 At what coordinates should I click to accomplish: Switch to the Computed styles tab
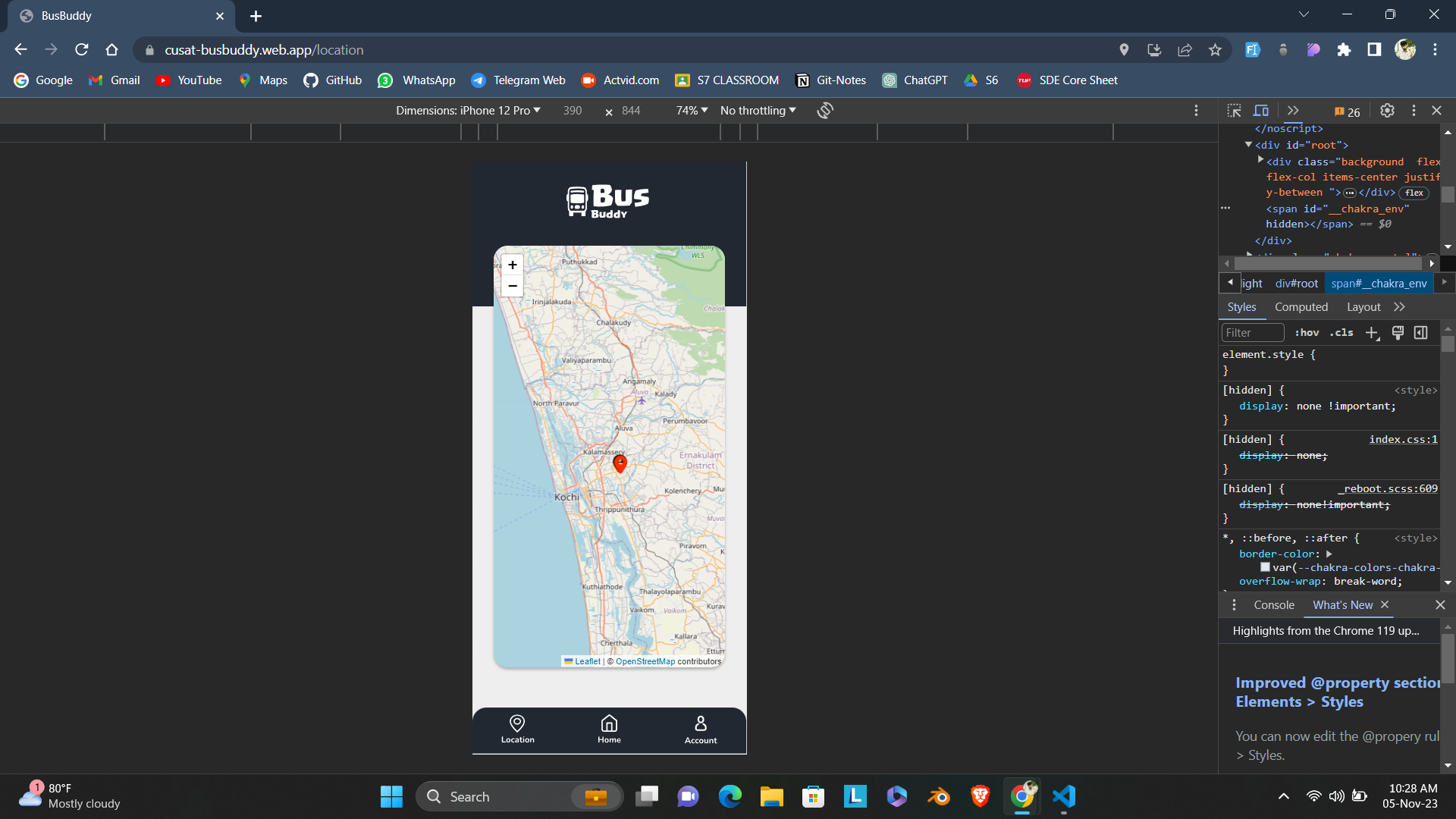1301,307
